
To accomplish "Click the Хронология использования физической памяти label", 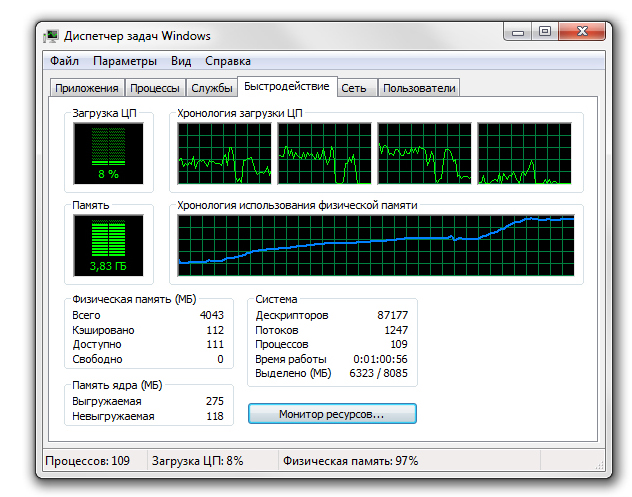I will coord(297,205).
